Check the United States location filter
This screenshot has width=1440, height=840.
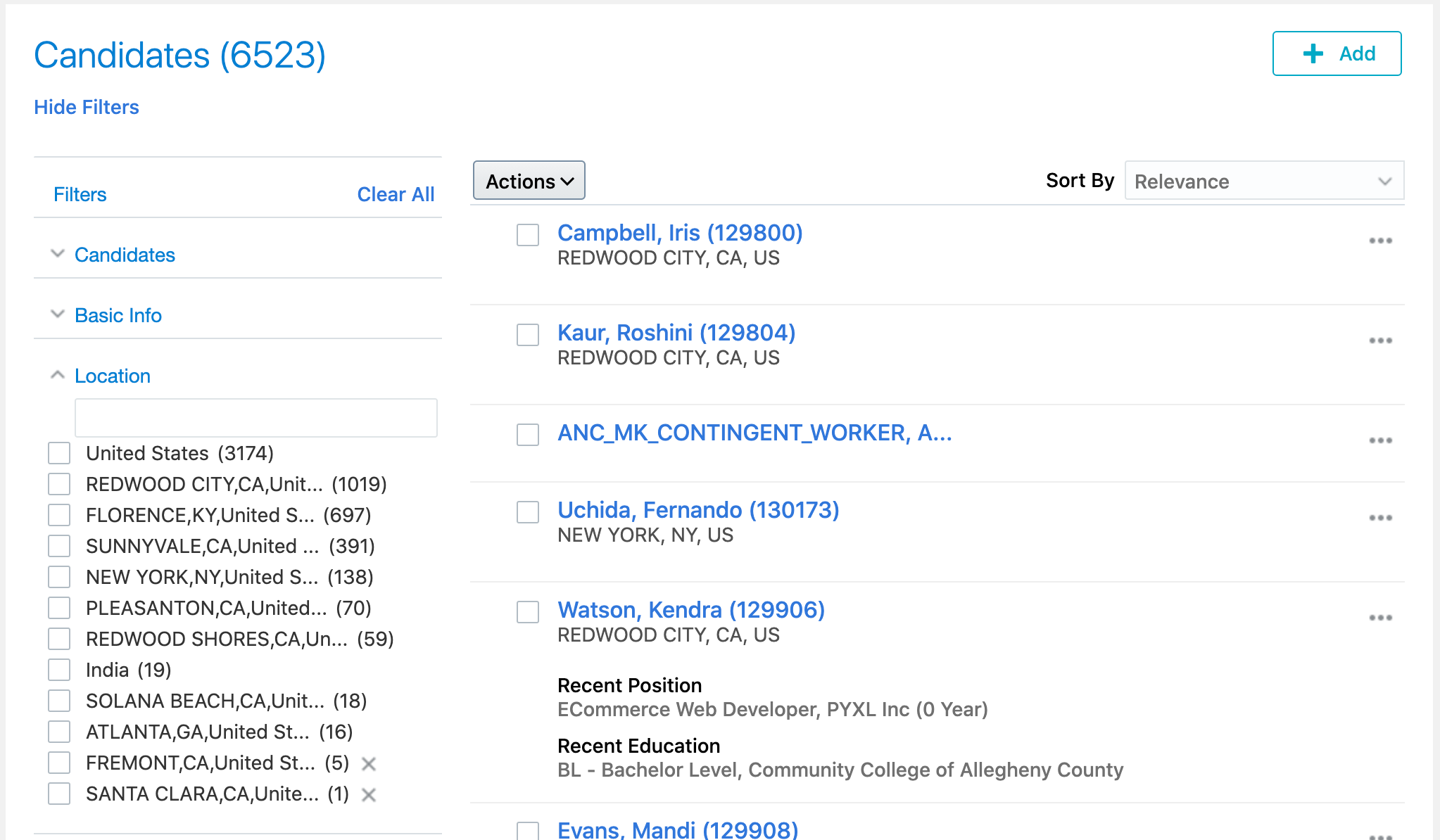(x=59, y=453)
